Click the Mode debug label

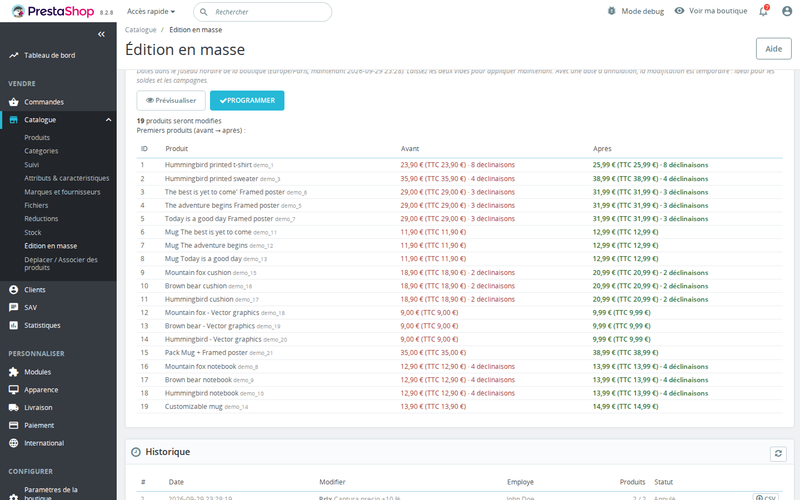(x=643, y=11)
